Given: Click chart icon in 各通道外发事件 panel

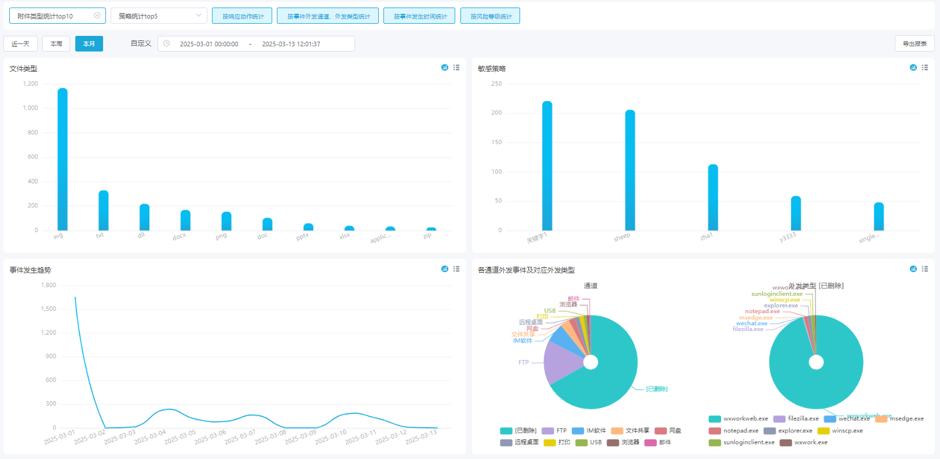Looking at the screenshot, I should (913, 269).
